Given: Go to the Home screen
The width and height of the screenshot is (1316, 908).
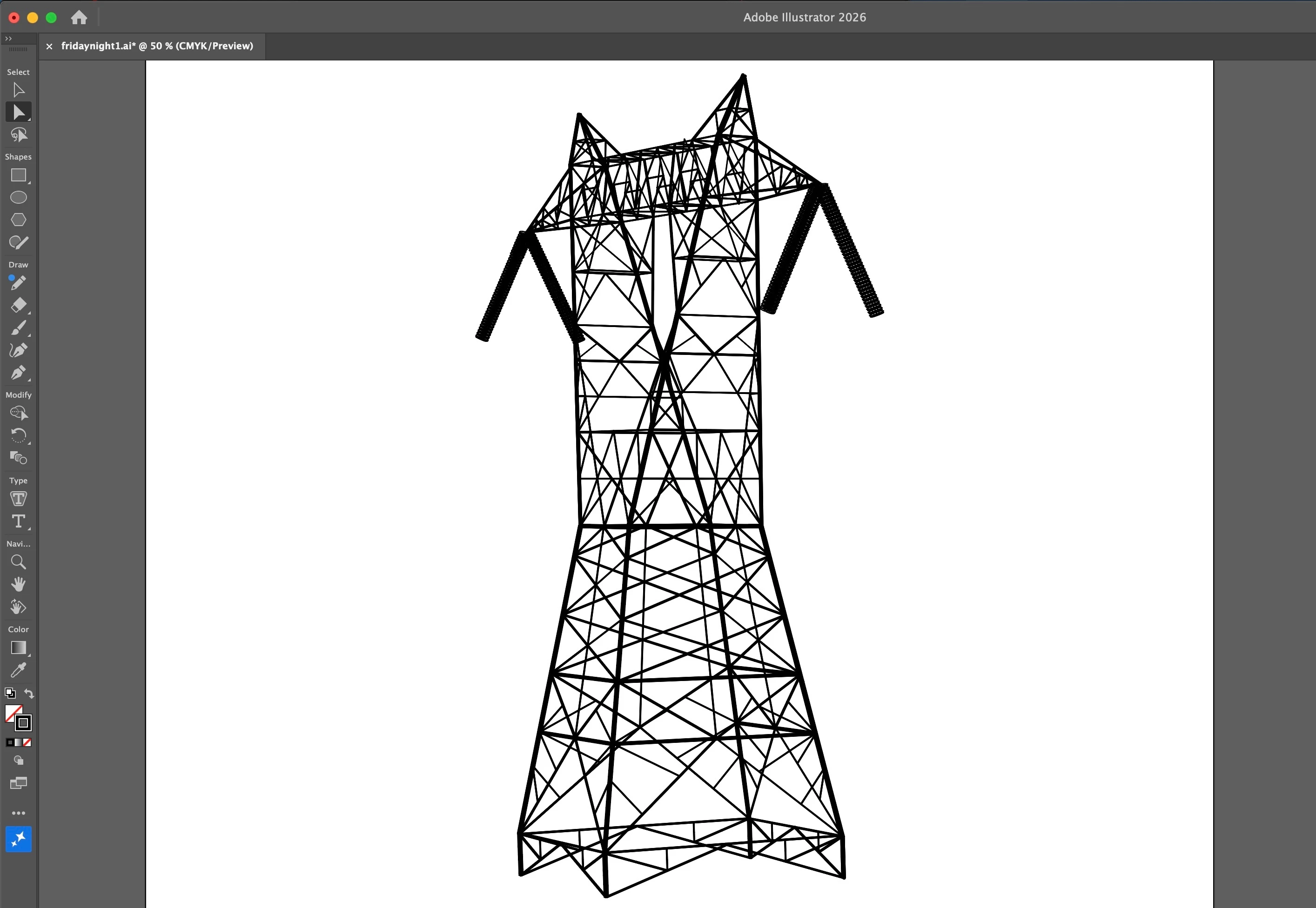Looking at the screenshot, I should pos(79,18).
